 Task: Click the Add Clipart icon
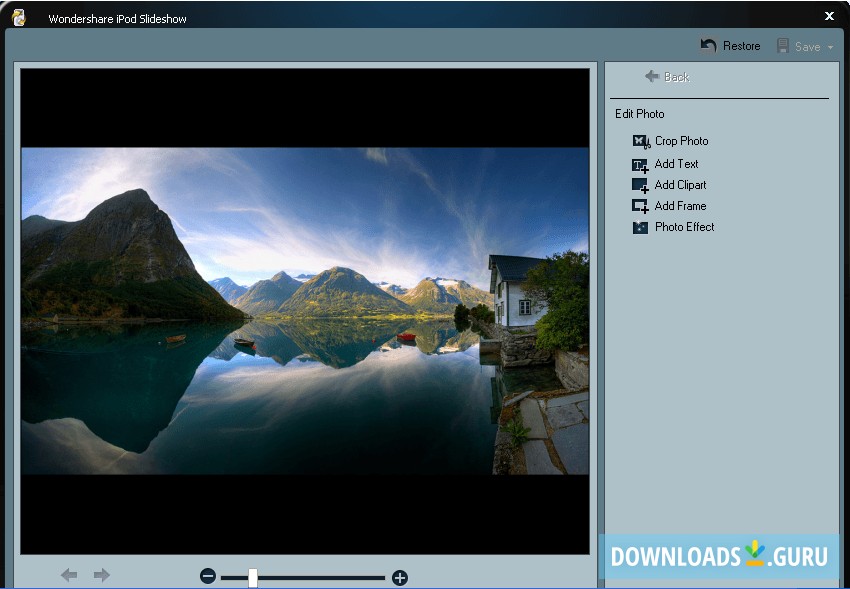click(640, 185)
